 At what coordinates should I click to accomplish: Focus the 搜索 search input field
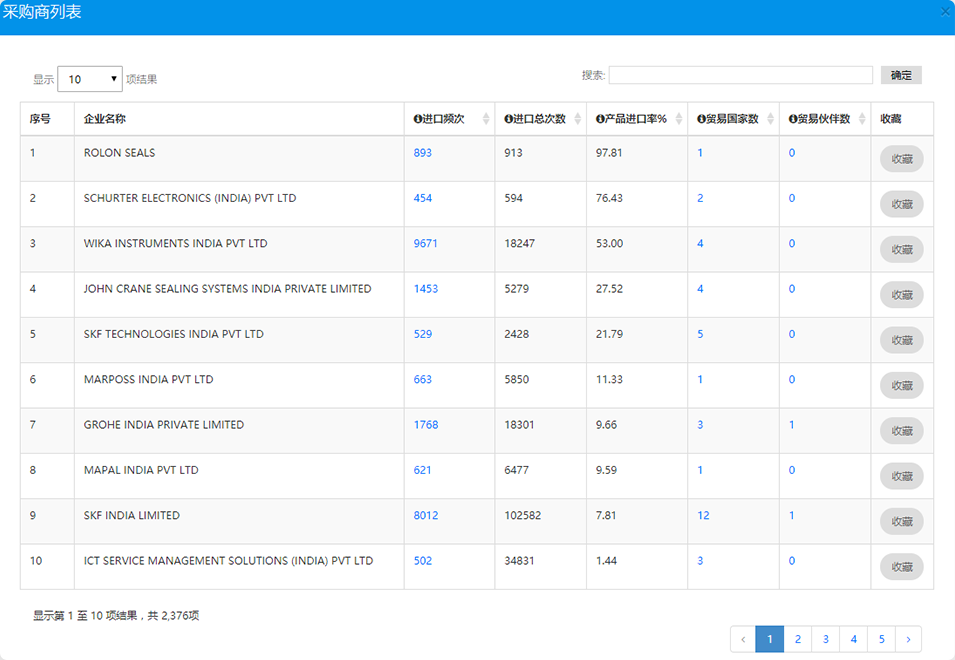click(741, 75)
